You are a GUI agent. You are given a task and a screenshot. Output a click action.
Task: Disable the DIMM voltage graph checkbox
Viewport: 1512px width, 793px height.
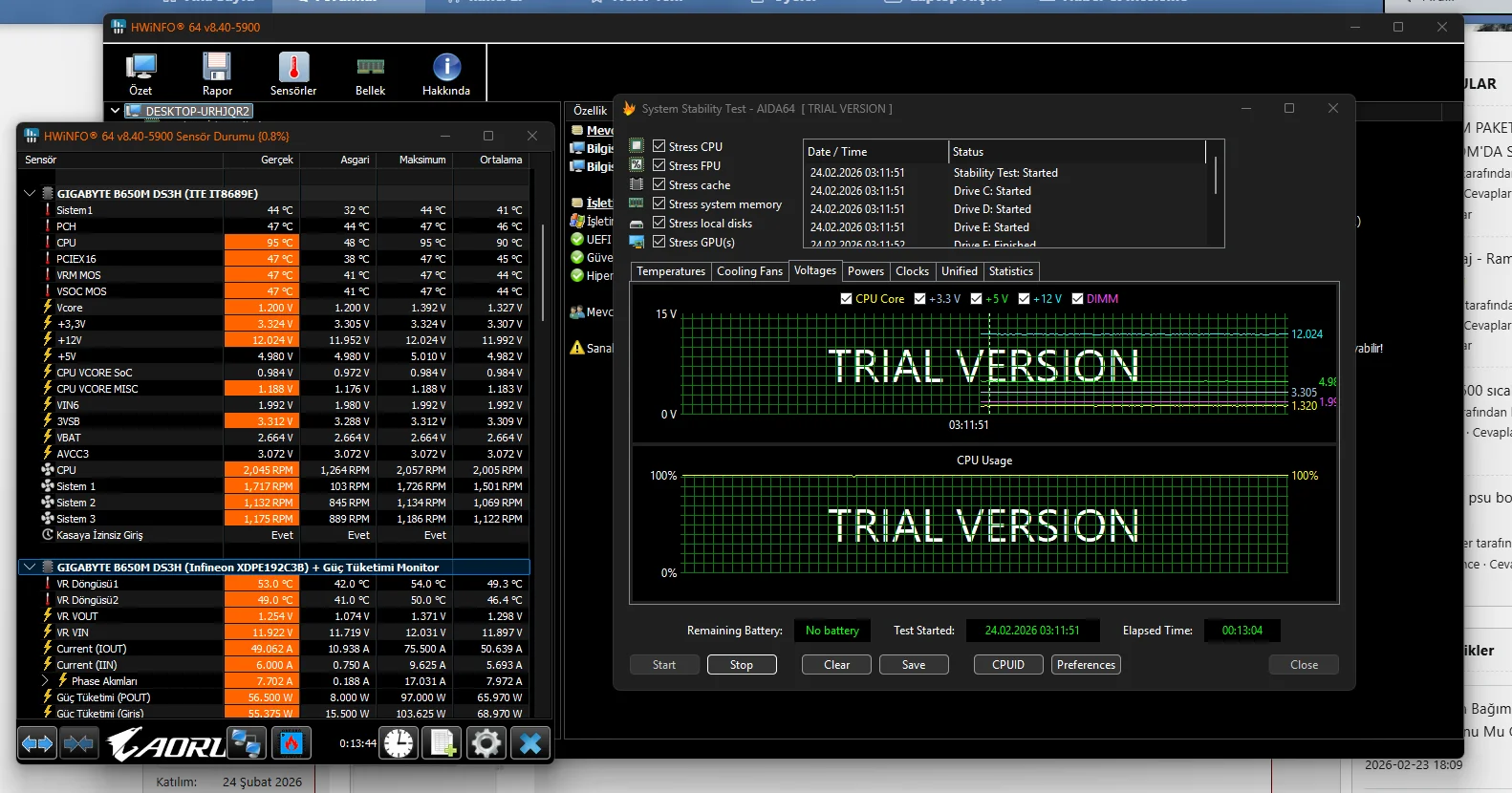1078,299
